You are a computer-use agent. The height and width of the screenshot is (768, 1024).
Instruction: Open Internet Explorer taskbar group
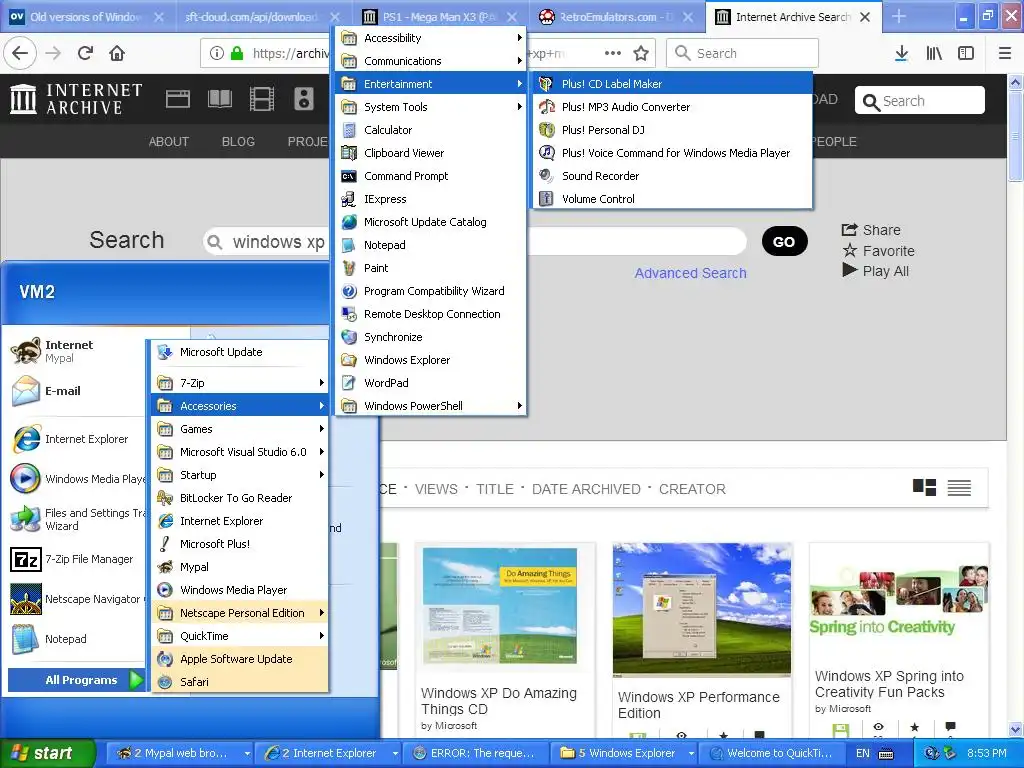(x=328, y=753)
